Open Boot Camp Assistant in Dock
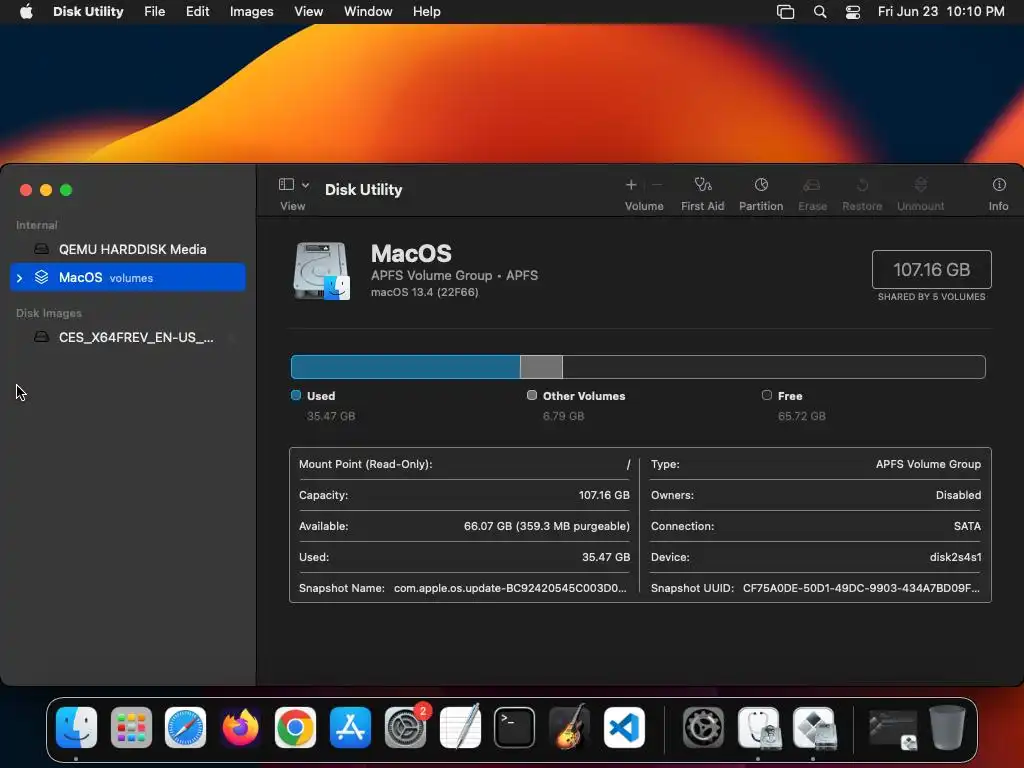The image size is (1024, 768). tap(814, 728)
